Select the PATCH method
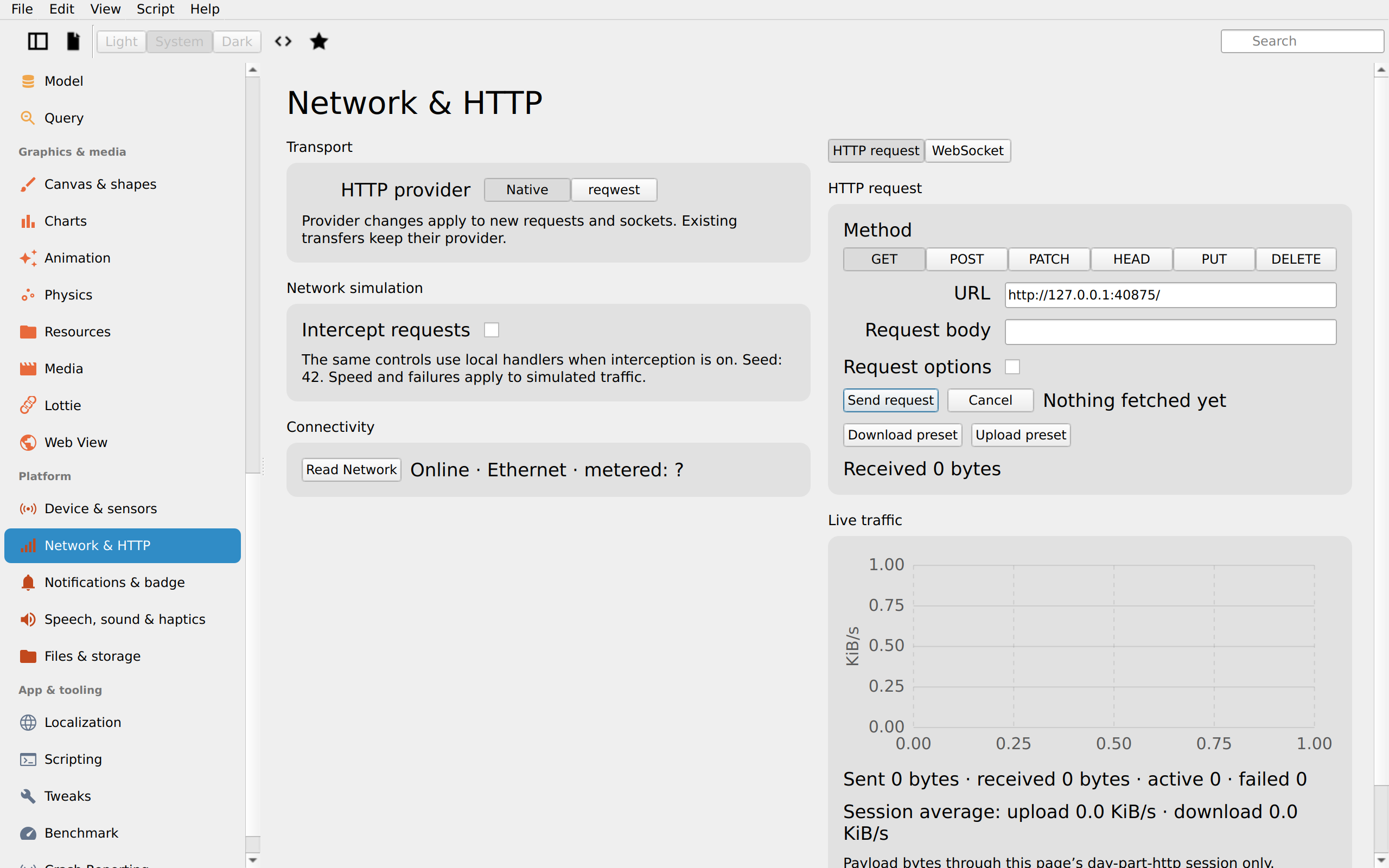 pyautogui.click(x=1049, y=259)
